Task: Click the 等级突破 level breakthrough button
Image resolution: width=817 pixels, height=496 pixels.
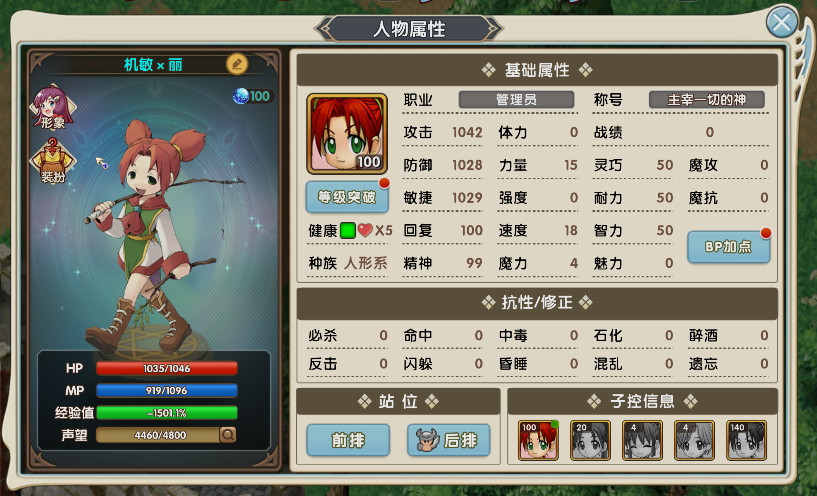Action: coord(347,197)
